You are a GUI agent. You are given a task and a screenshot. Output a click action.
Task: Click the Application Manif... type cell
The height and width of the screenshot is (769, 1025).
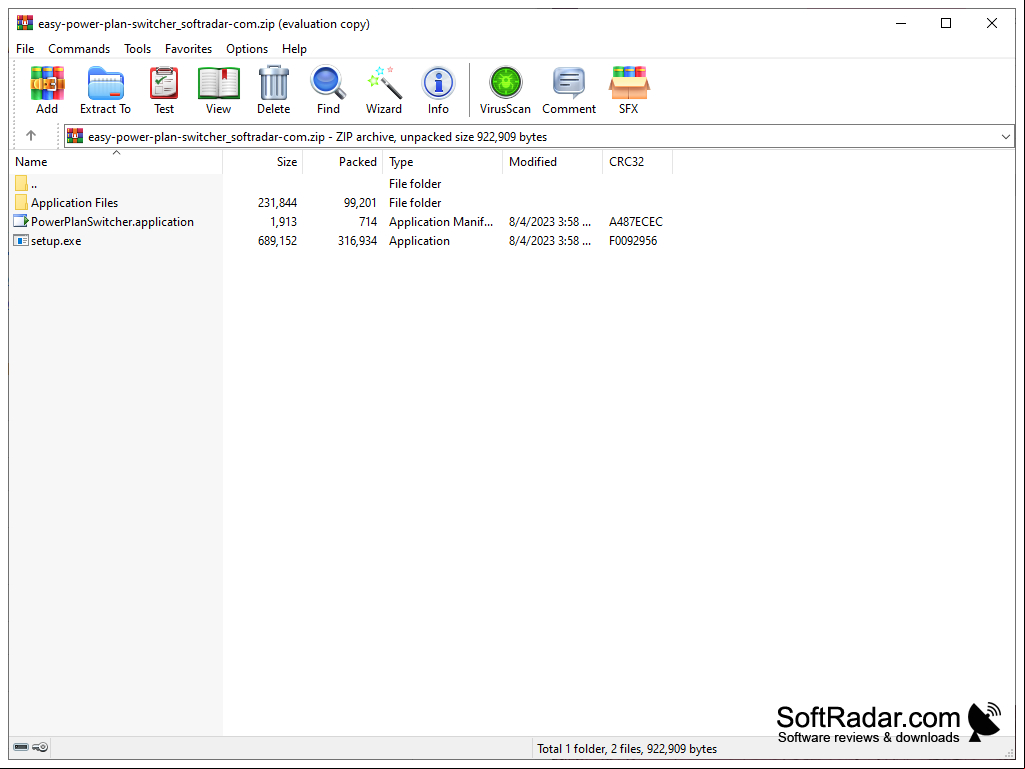441,222
